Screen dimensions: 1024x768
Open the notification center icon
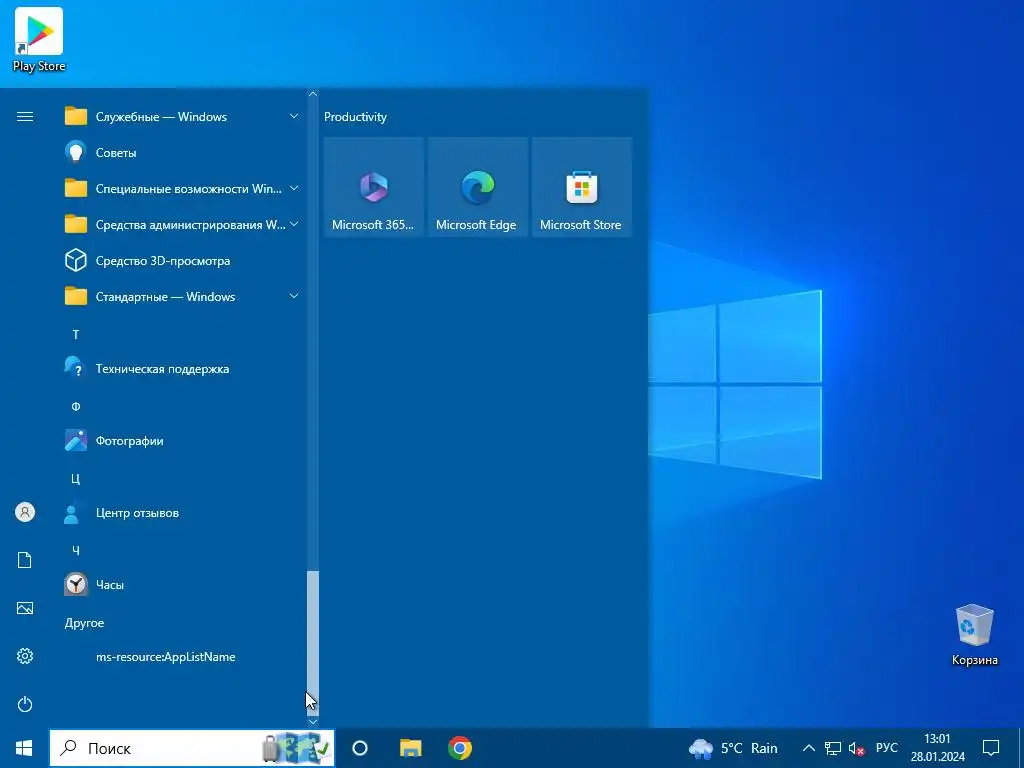pyautogui.click(x=991, y=748)
